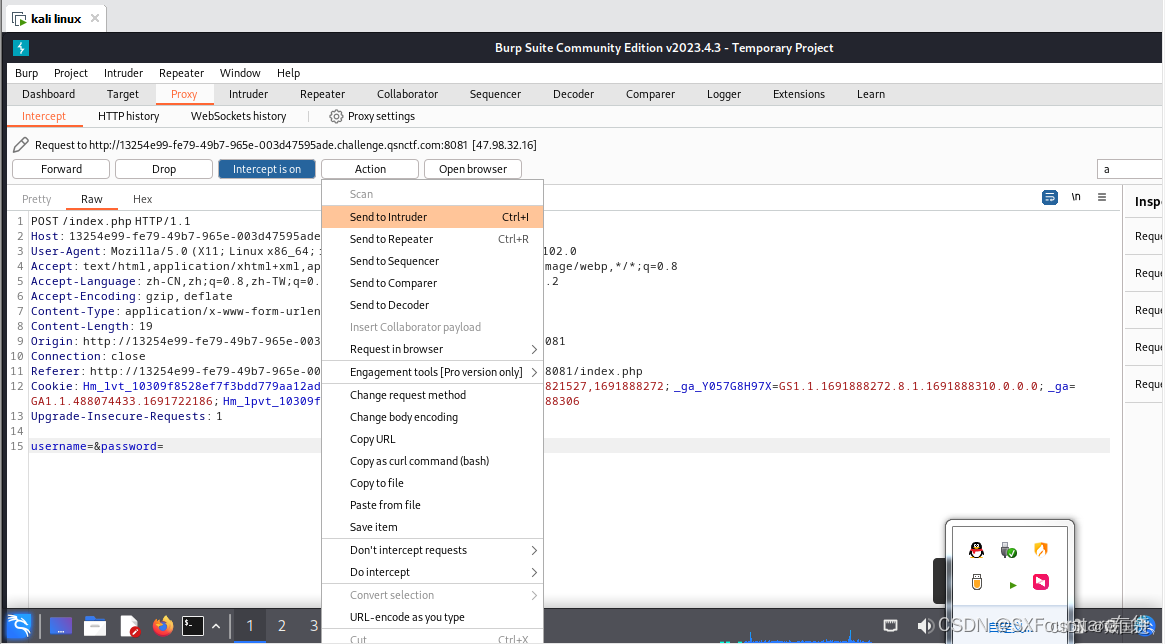Open the terminal emulator in taskbar
The width and height of the screenshot is (1165, 644).
click(x=193, y=626)
